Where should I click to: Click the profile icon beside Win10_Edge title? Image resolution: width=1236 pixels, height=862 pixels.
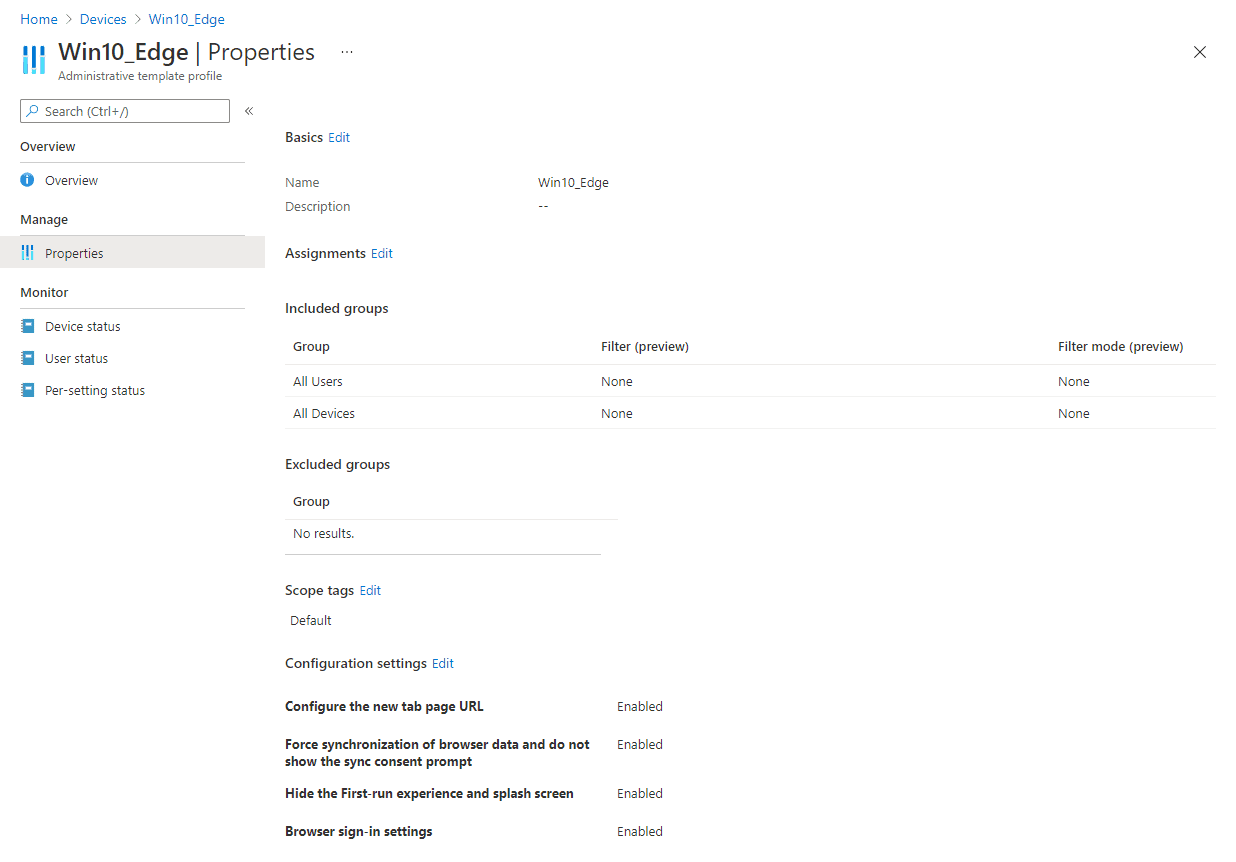33,59
